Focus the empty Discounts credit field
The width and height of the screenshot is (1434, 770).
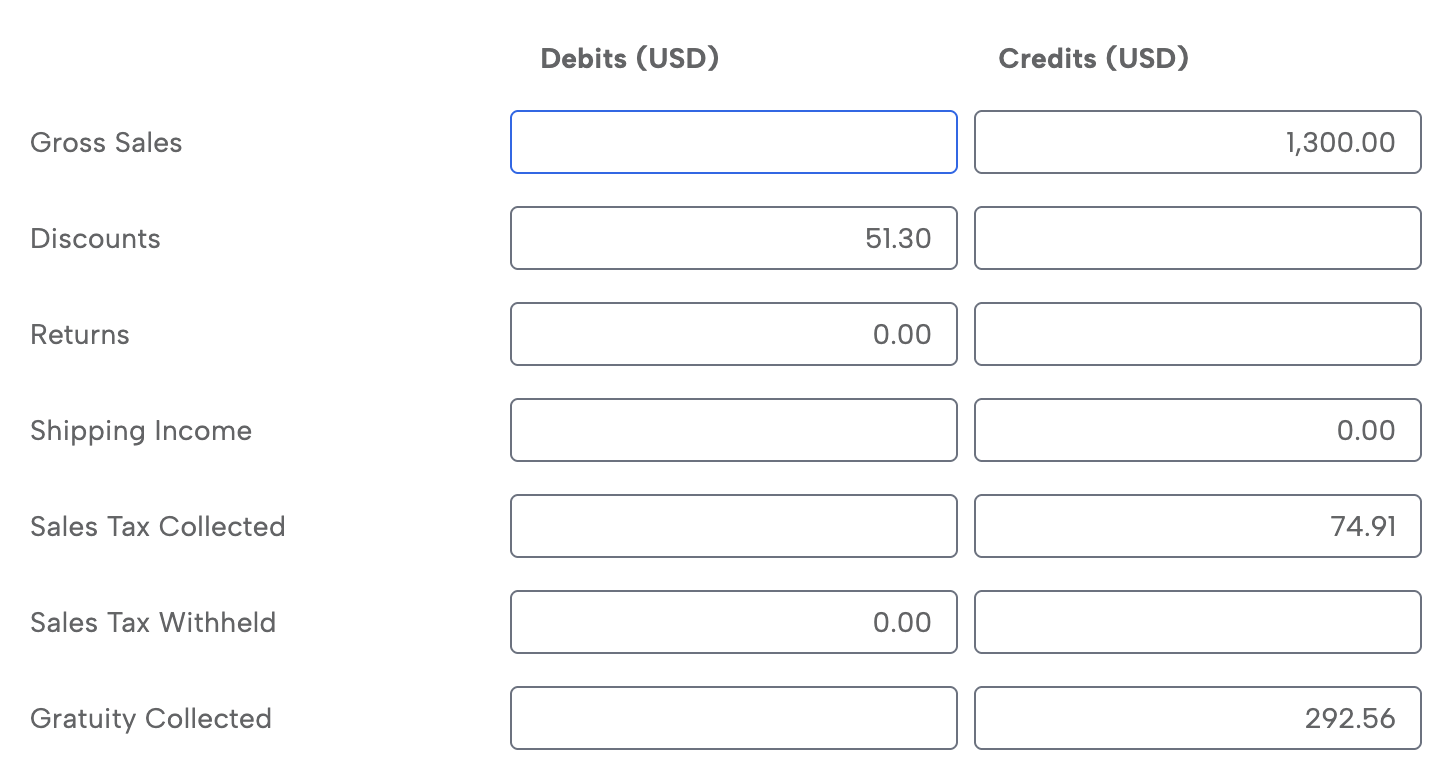tap(1197, 238)
